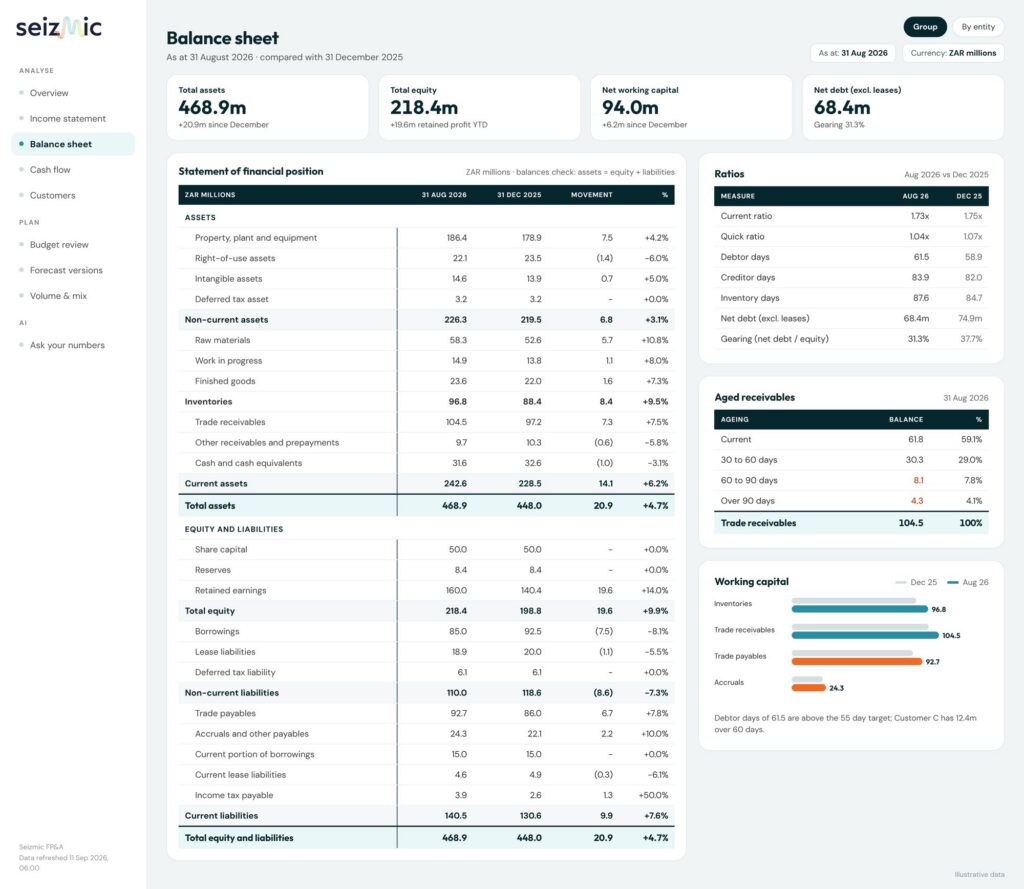
Task: Switch to By entity view
Action: tap(978, 27)
